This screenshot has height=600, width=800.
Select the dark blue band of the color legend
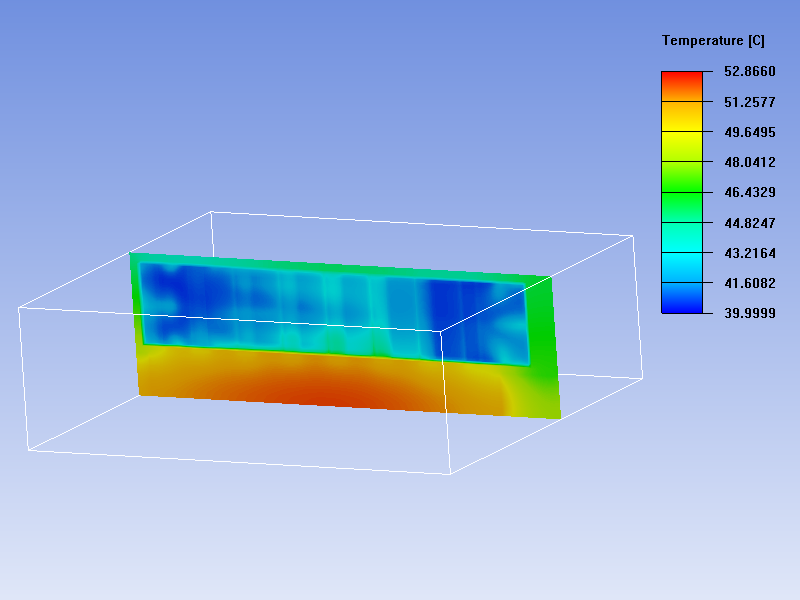682,297
